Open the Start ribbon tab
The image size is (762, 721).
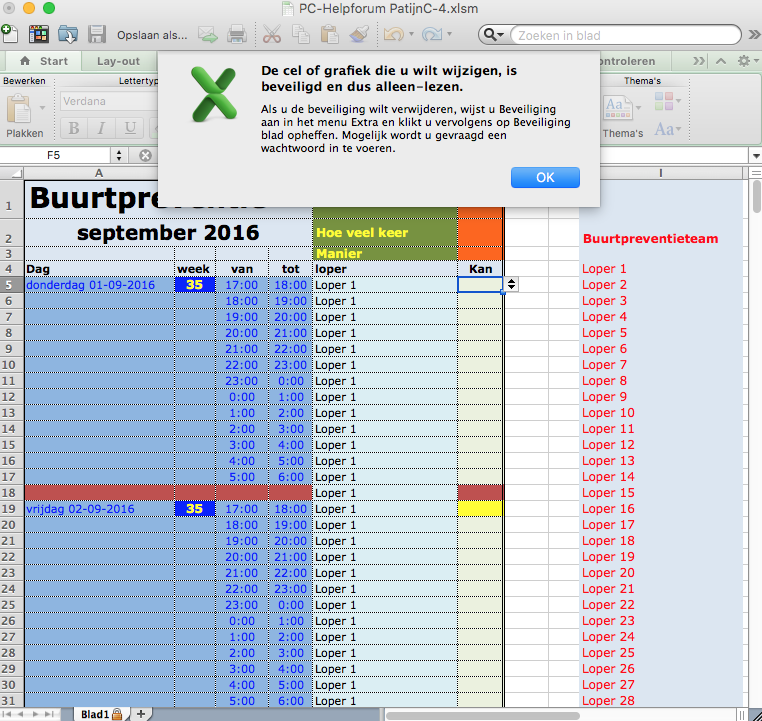44,61
